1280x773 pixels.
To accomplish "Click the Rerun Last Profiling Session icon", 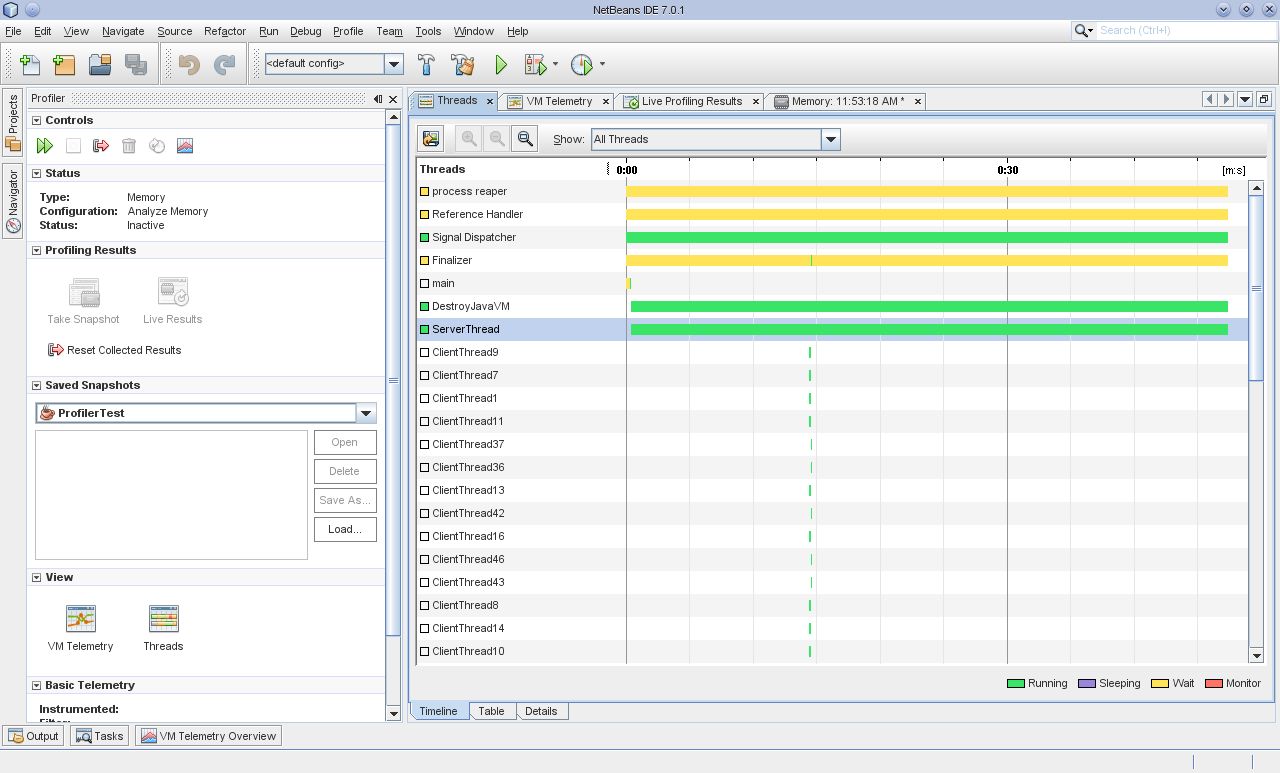I will [x=45, y=146].
